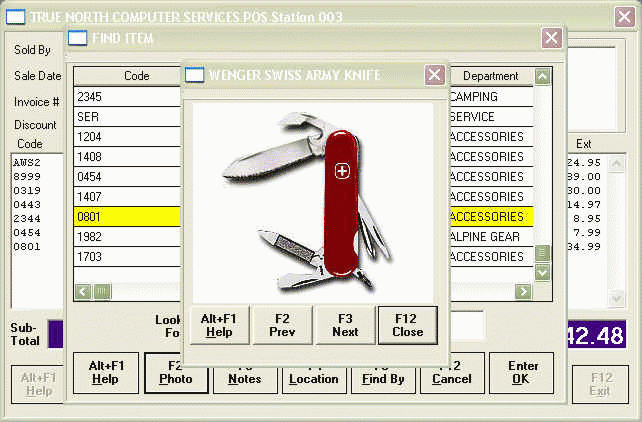Click the 7.99 Ext amount in main window
The height and width of the screenshot is (422, 642).
pos(587,232)
